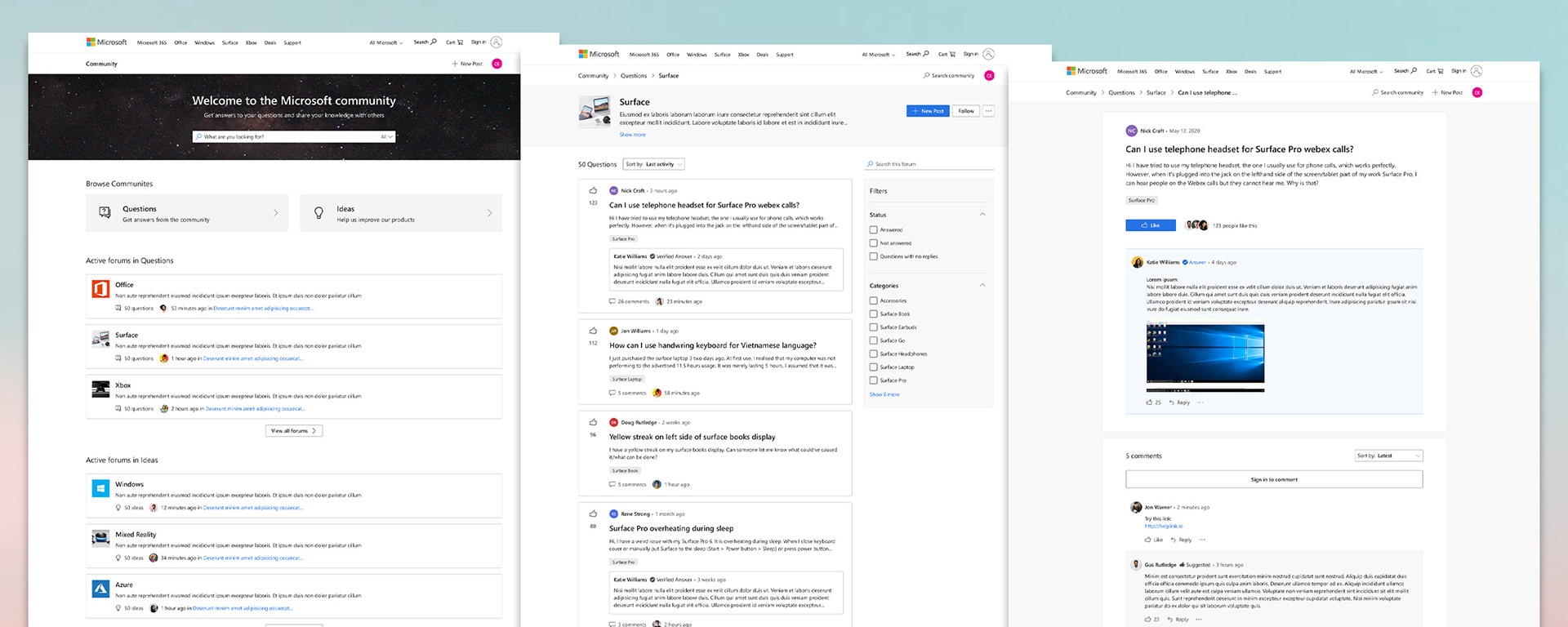Click Office forum logo icon
1568x627 pixels.
[101, 290]
